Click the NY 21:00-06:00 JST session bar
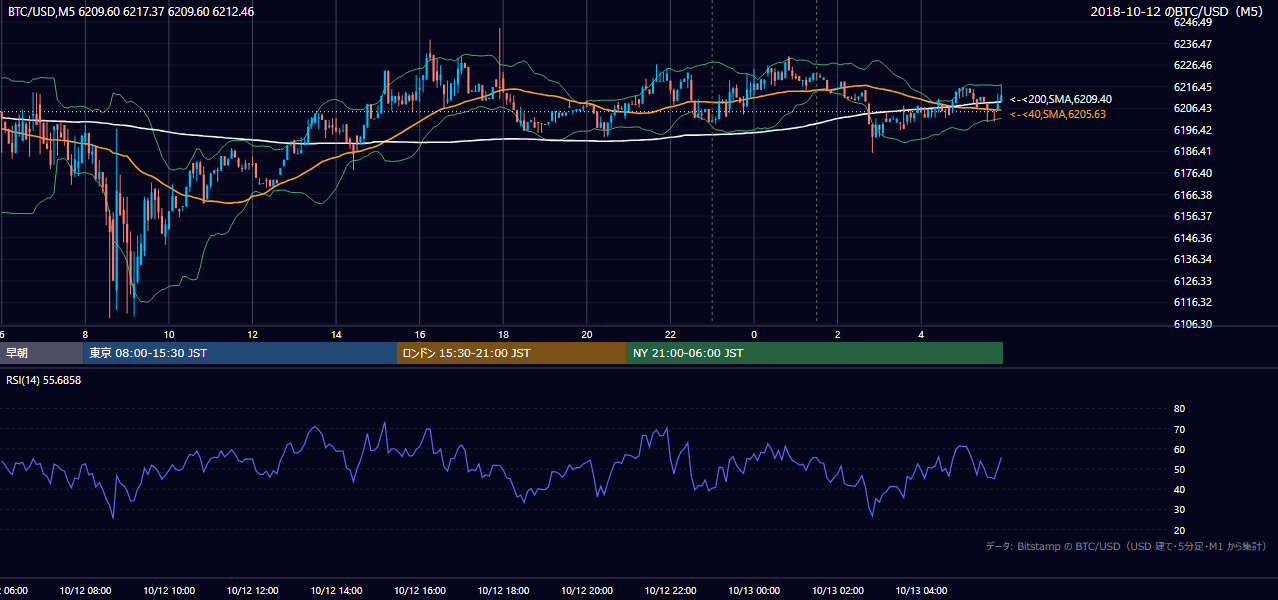 (815, 353)
